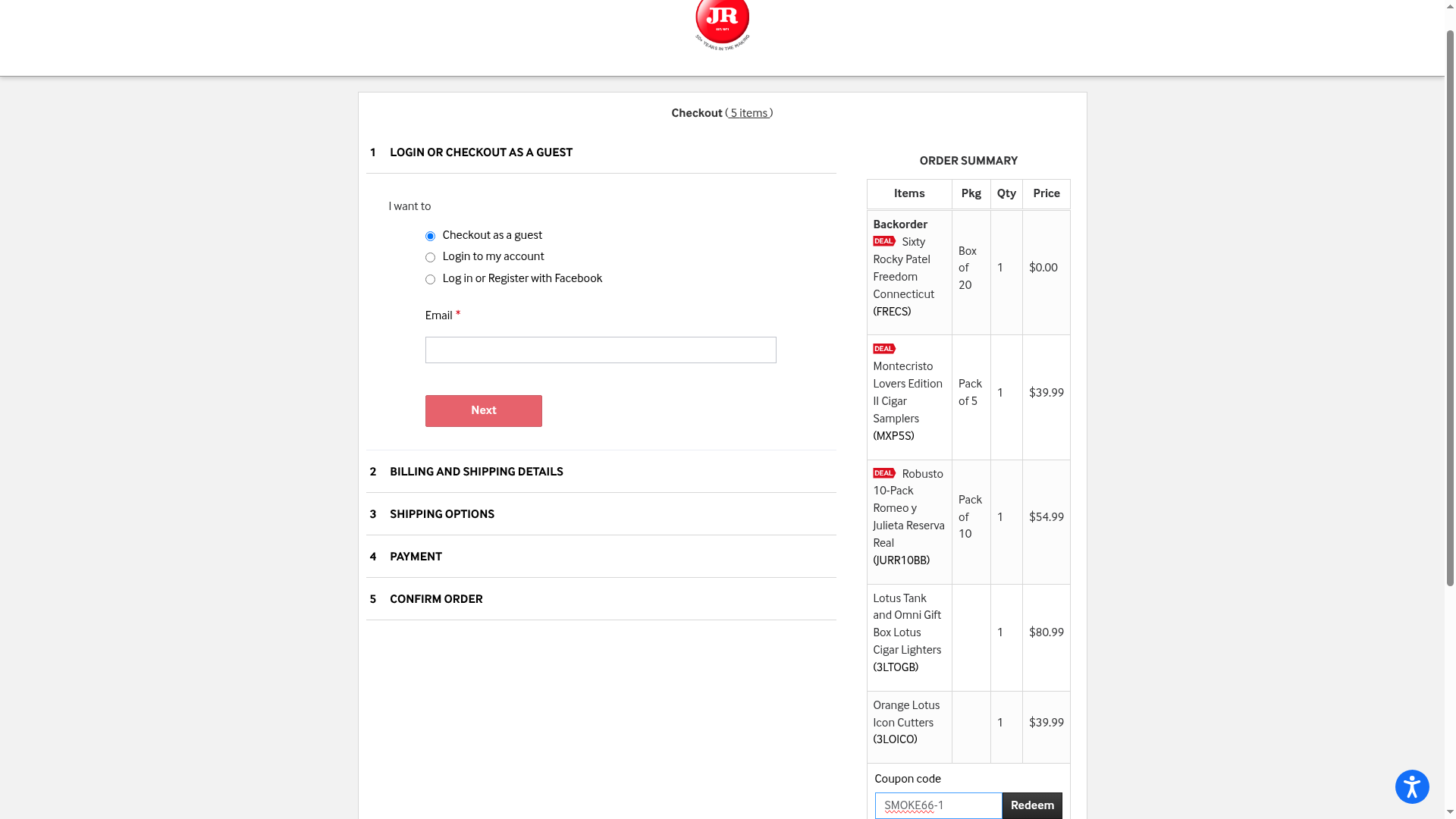1456x819 pixels.
Task: Open the accessibility widget icon
Action: tap(1411, 786)
